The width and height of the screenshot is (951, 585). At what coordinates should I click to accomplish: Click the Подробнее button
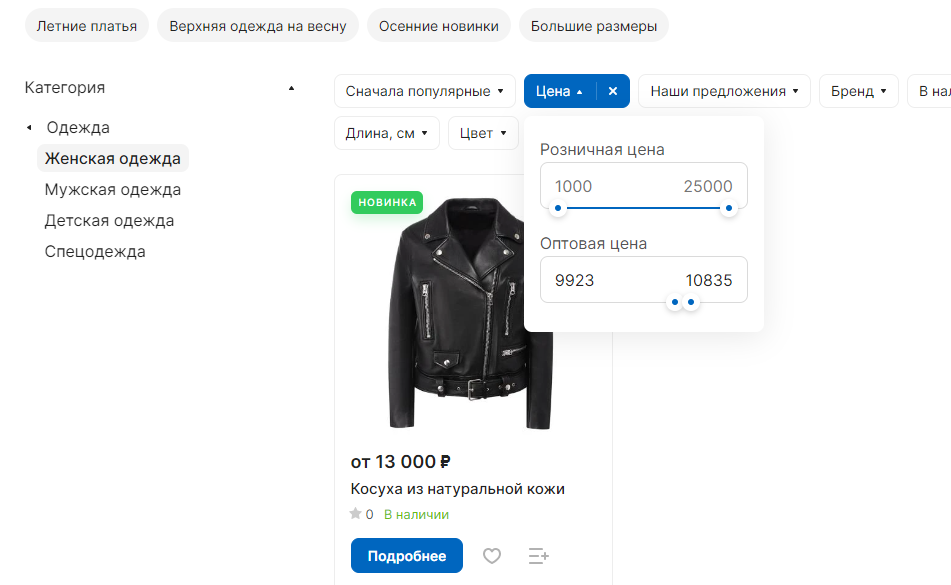(x=406, y=556)
